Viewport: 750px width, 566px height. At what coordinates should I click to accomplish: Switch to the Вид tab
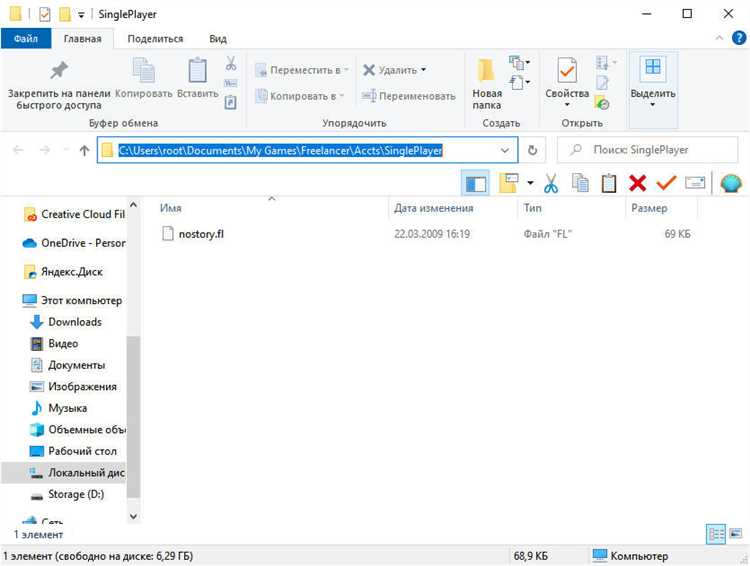(x=218, y=39)
